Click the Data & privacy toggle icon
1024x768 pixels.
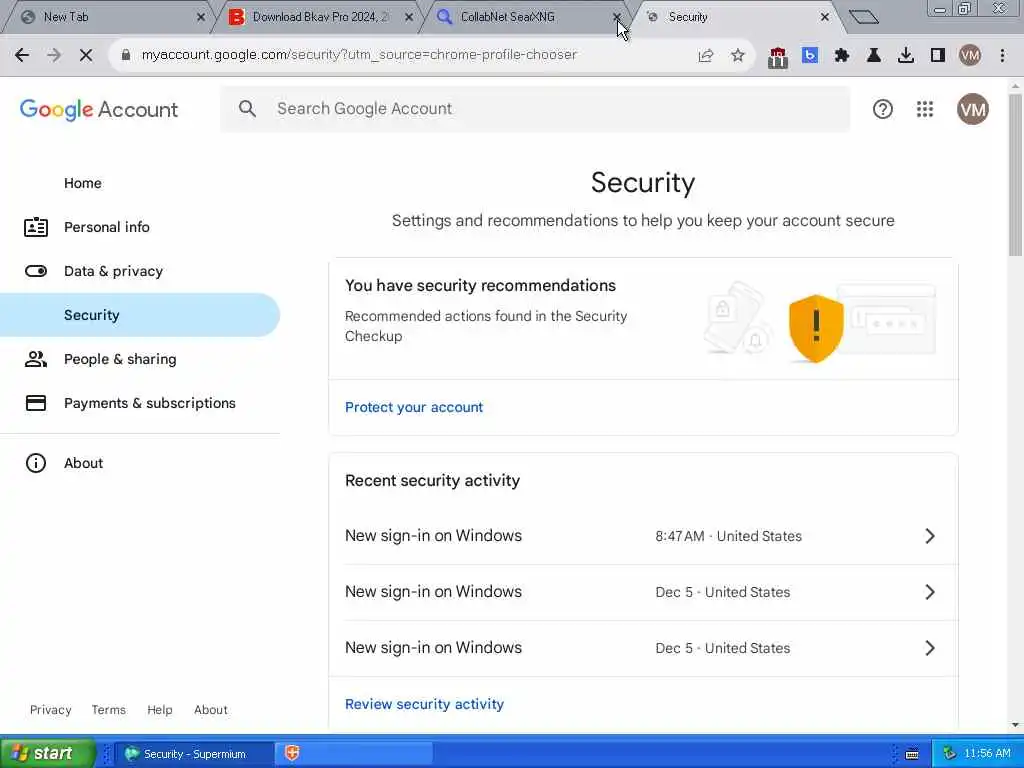[x=35, y=271]
